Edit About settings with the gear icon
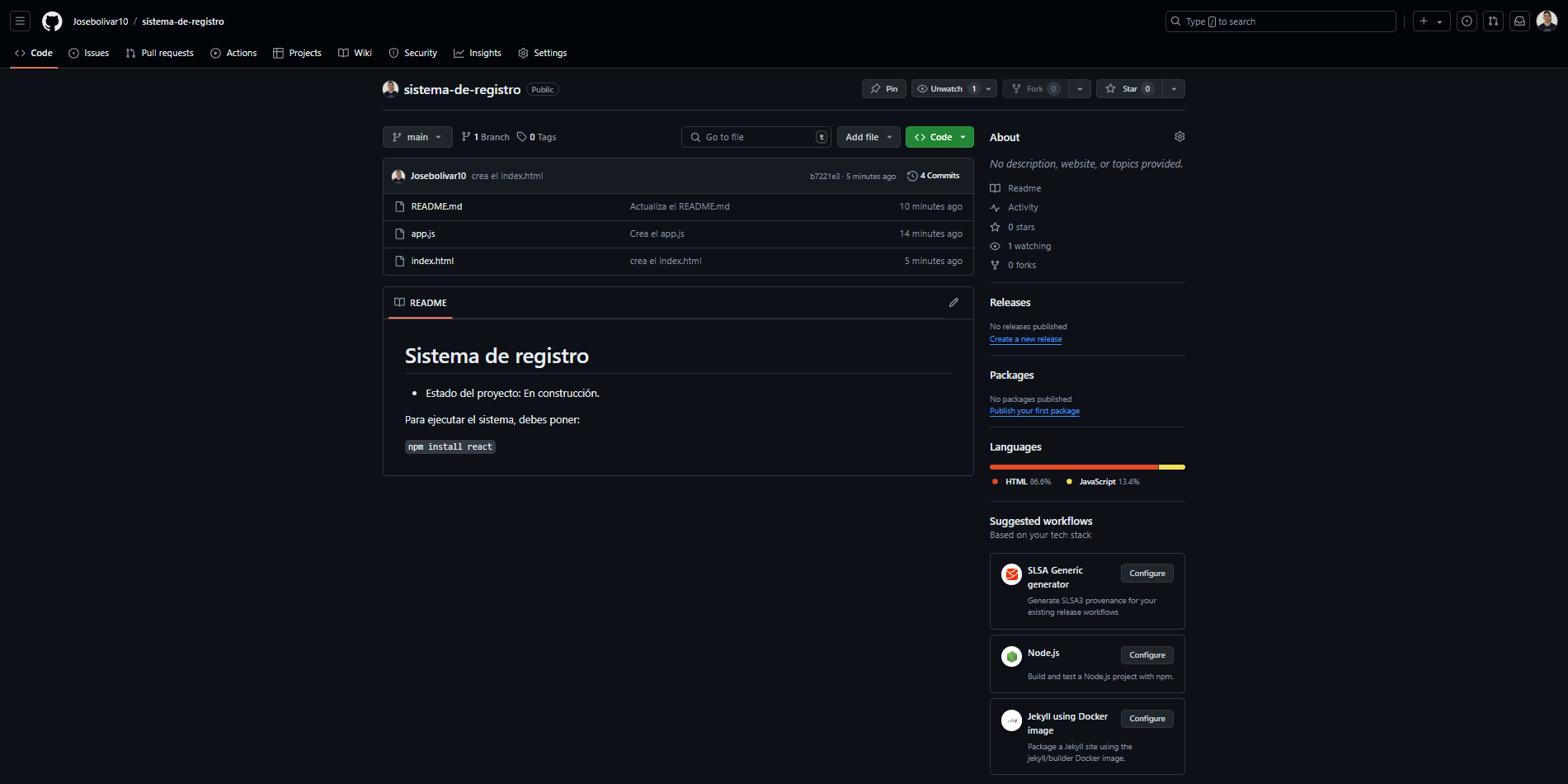Viewport: 1568px width, 784px height. (x=1180, y=136)
